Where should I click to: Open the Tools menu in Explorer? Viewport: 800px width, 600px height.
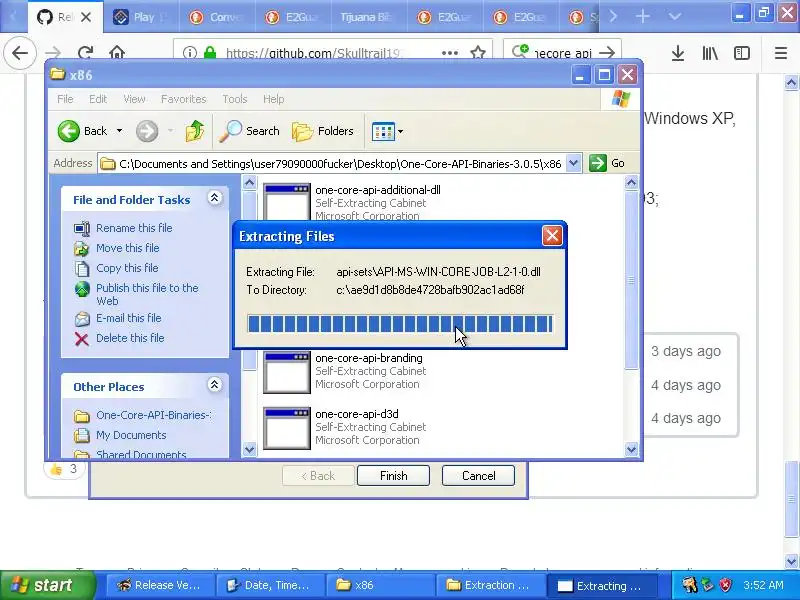click(x=235, y=99)
